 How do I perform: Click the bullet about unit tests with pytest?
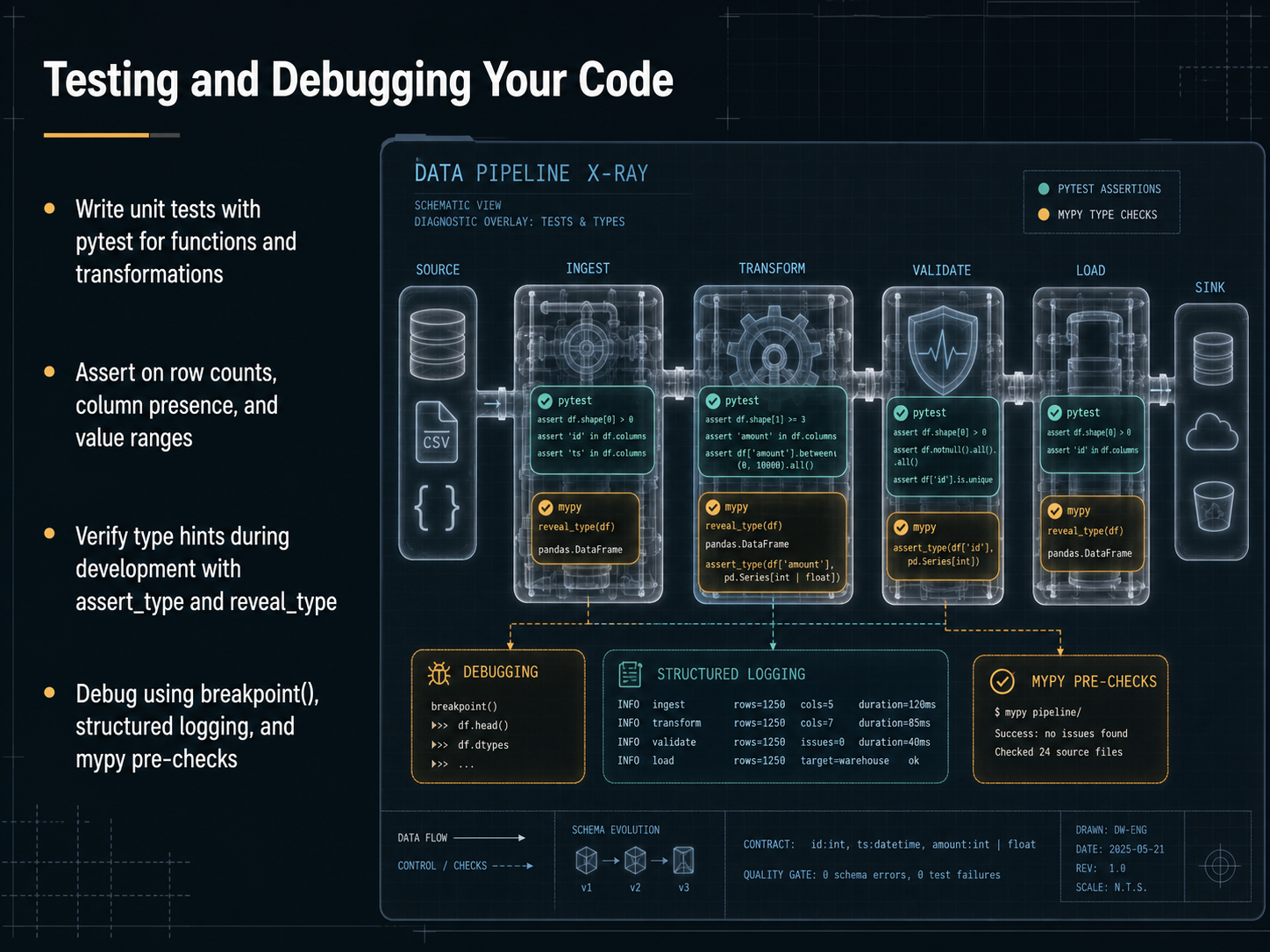[x=186, y=242]
